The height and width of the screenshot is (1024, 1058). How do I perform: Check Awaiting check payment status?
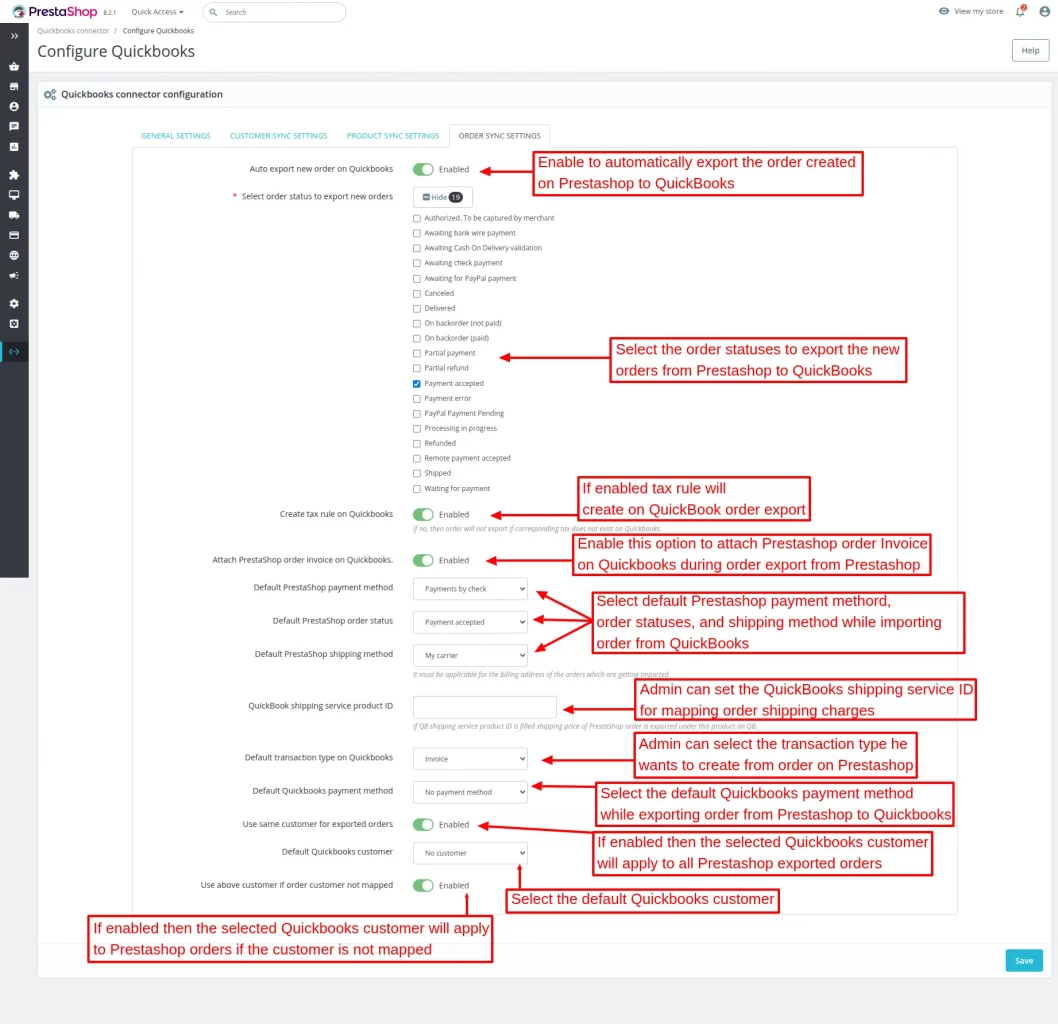[x=416, y=264]
